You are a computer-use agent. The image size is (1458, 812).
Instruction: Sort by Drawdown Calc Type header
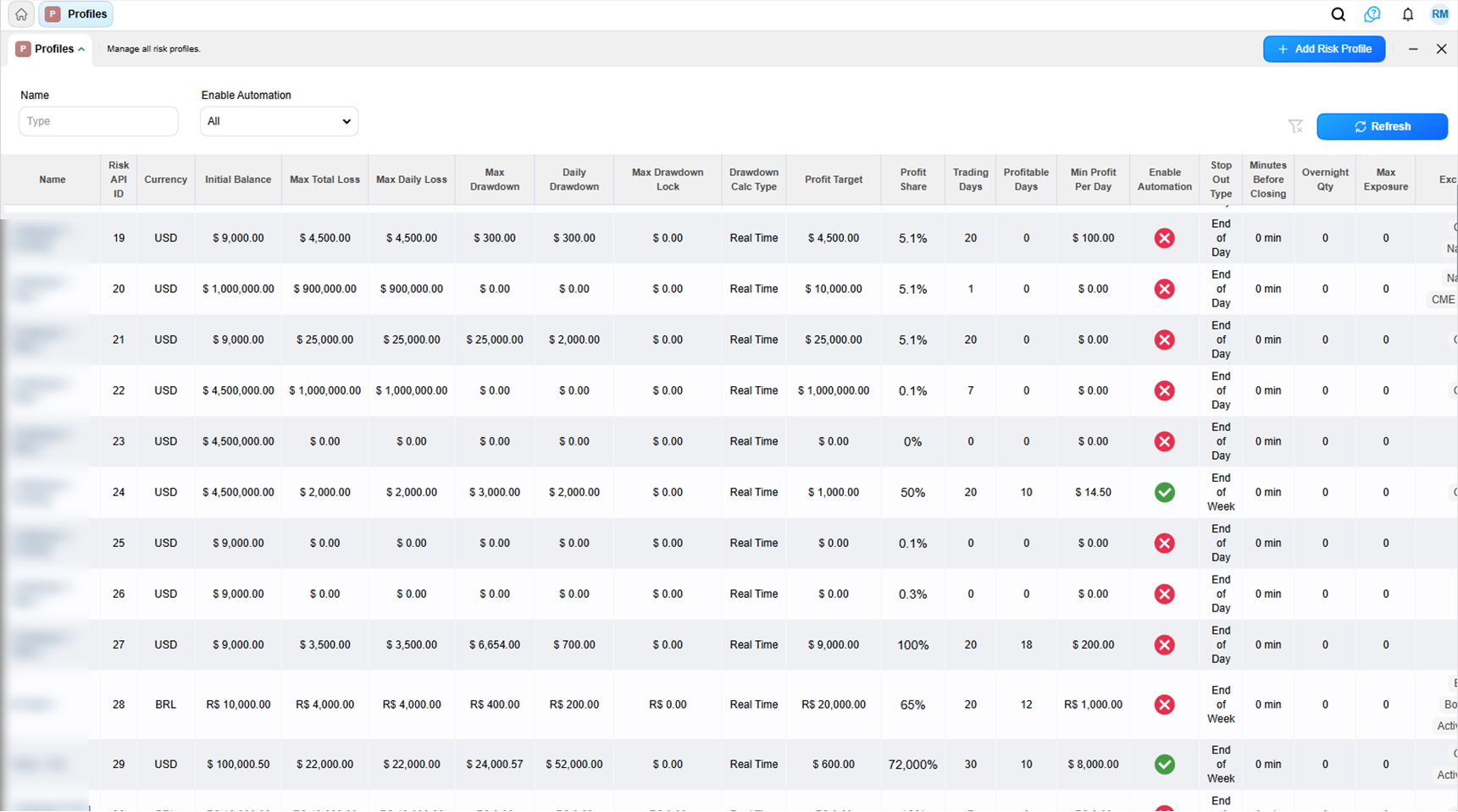coord(753,180)
